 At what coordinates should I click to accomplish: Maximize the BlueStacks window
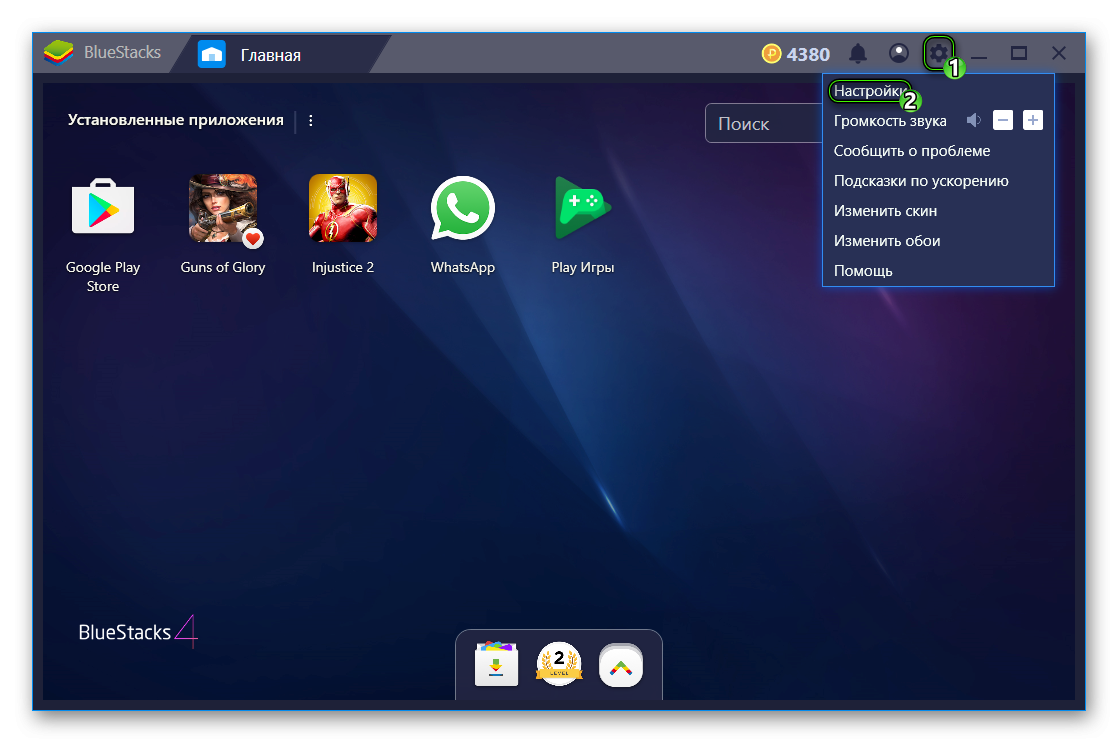tap(1019, 53)
